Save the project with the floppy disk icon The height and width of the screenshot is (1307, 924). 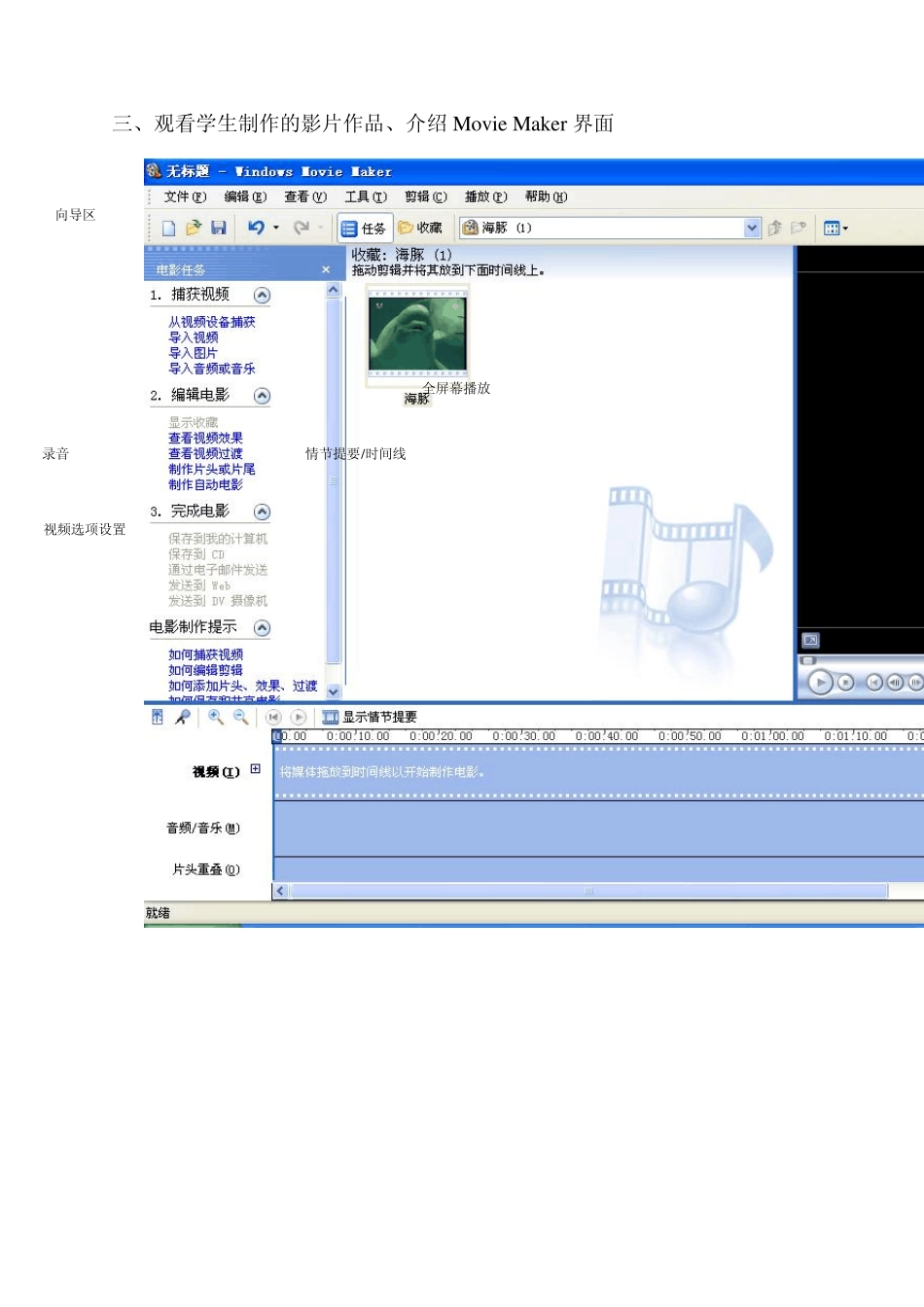tap(218, 228)
